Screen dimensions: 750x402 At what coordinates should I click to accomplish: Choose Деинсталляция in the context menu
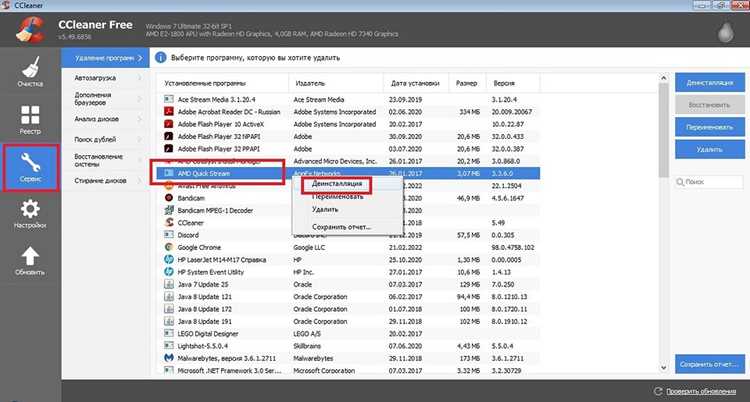coord(337,184)
